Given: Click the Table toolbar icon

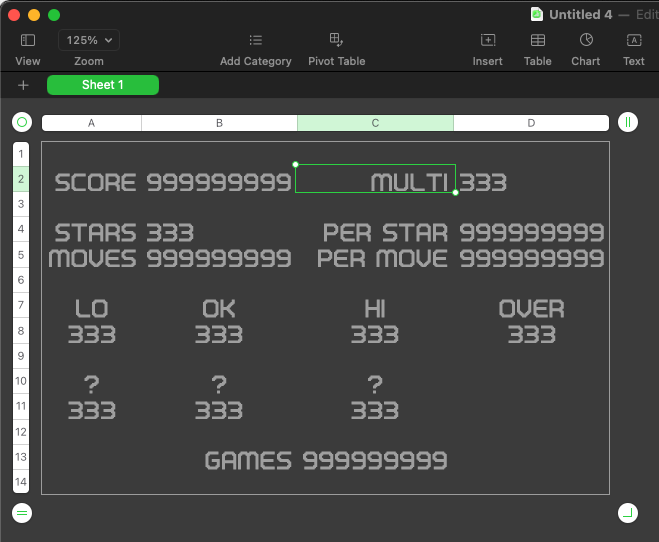Looking at the screenshot, I should point(538,40).
